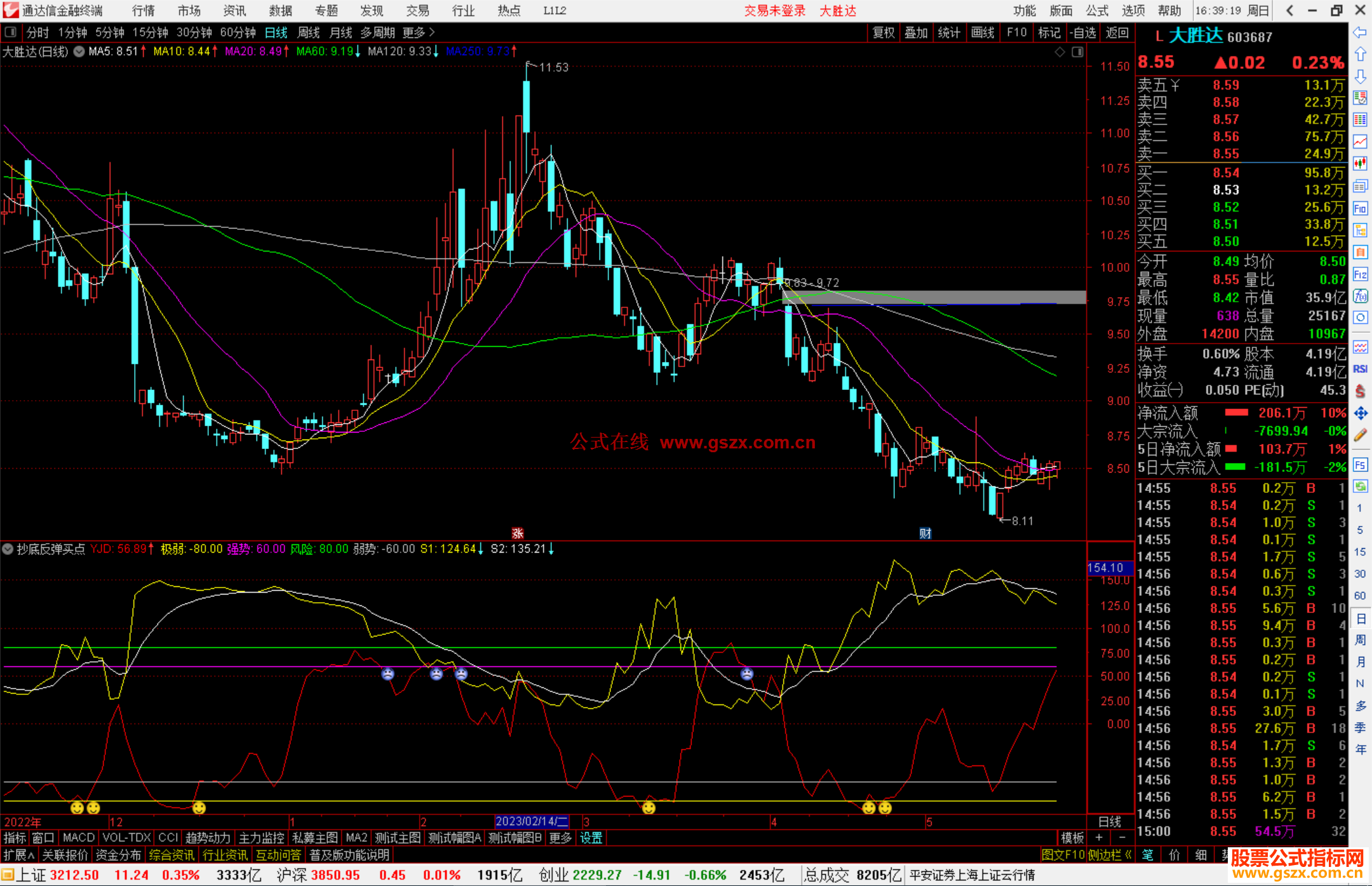The height and width of the screenshot is (886, 1372).
Task: Switch to the MACD indicator tab
Action: pyautogui.click(x=78, y=838)
